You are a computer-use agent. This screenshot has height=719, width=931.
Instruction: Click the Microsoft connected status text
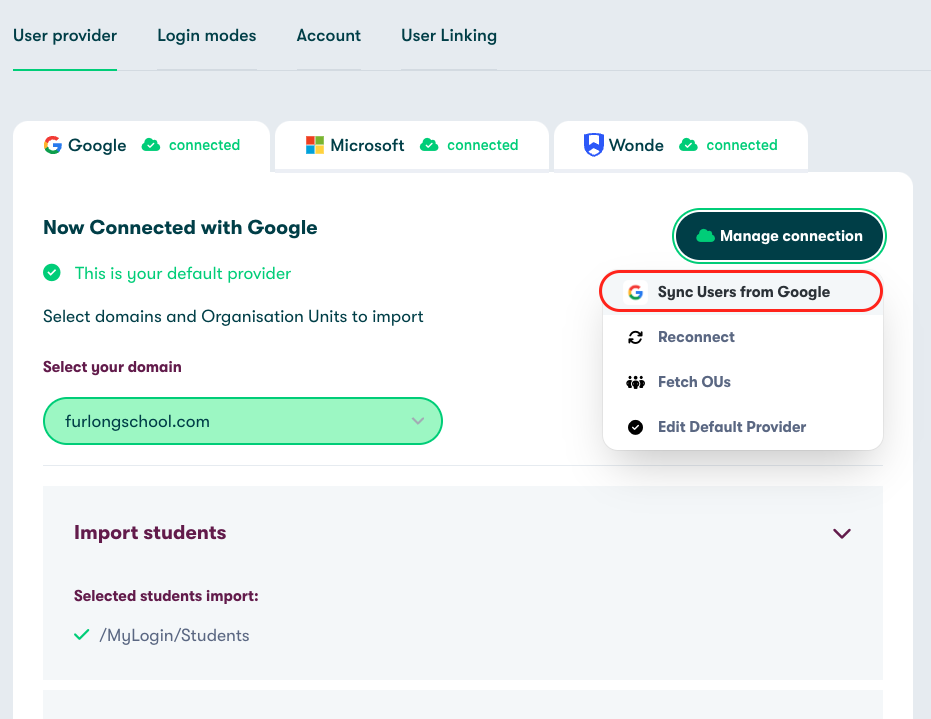pos(483,145)
